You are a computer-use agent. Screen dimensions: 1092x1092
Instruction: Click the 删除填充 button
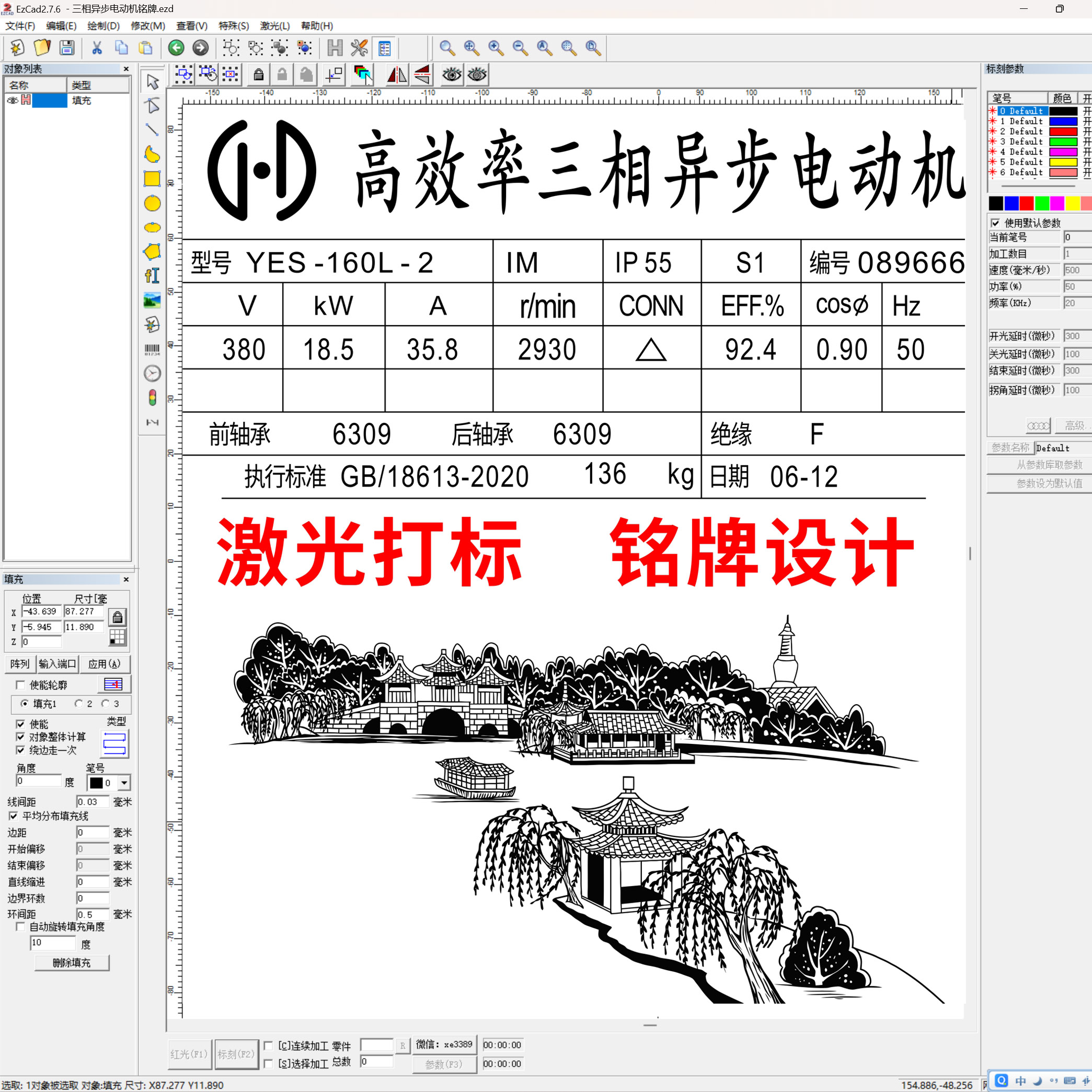tap(72, 962)
